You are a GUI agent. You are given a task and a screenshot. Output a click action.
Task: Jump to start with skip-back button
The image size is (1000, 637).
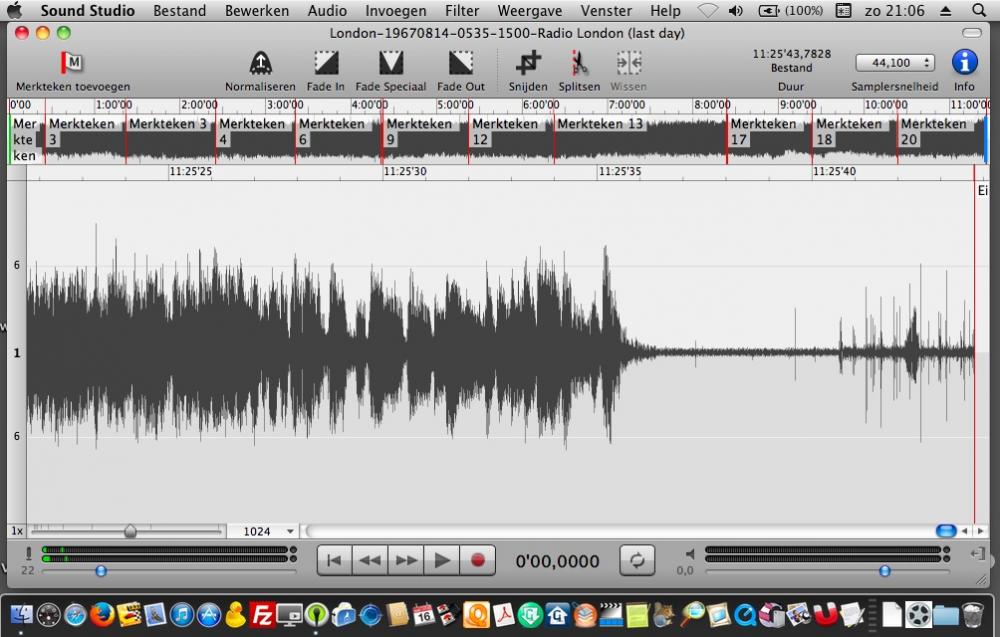coord(334,561)
